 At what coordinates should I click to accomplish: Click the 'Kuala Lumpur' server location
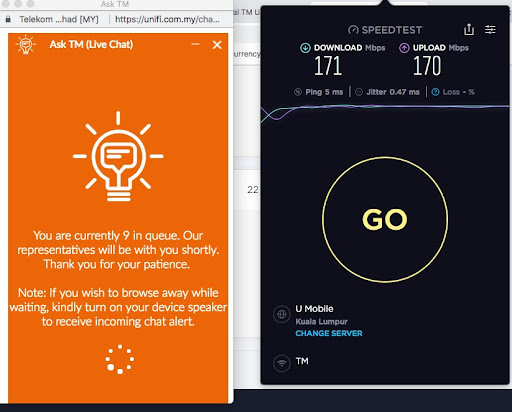321,322
